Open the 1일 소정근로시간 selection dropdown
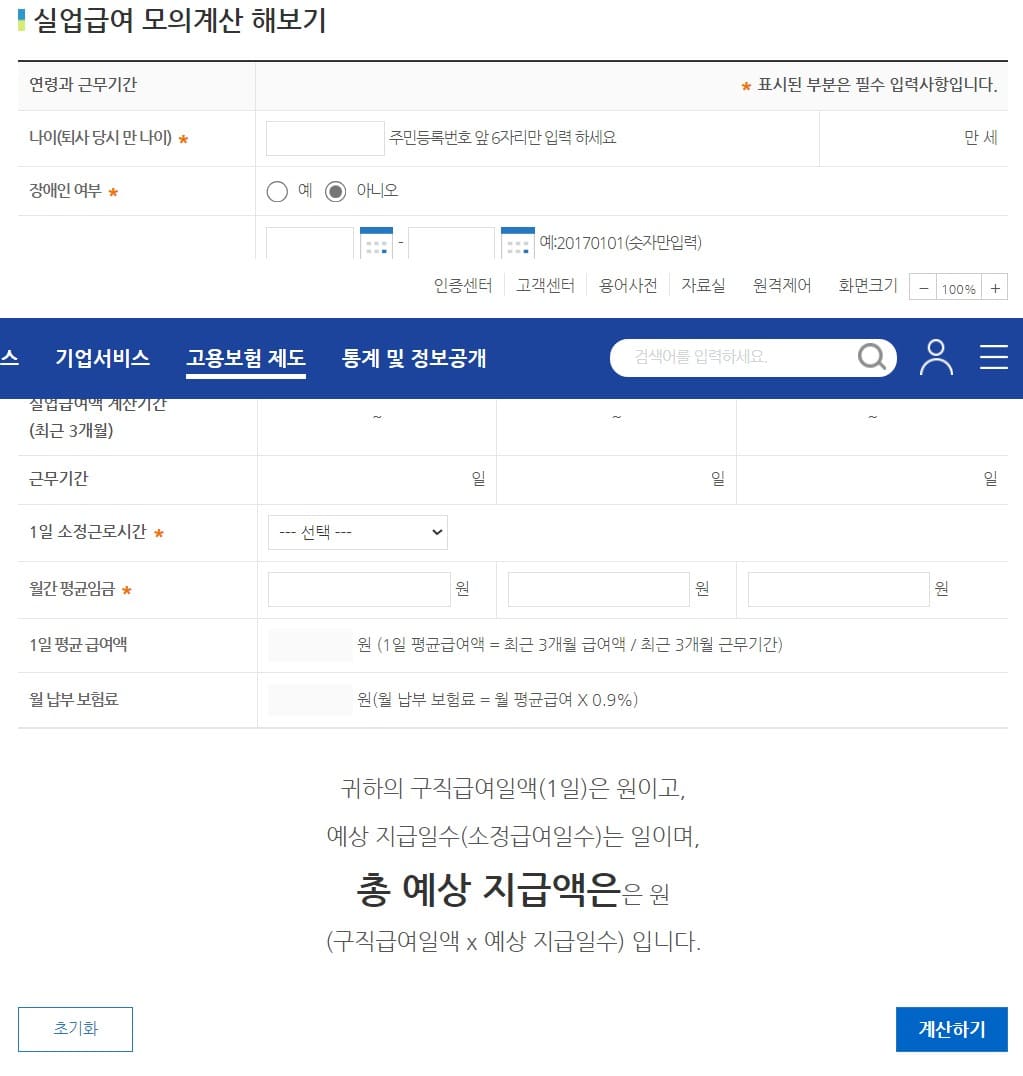 click(x=356, y=532)
